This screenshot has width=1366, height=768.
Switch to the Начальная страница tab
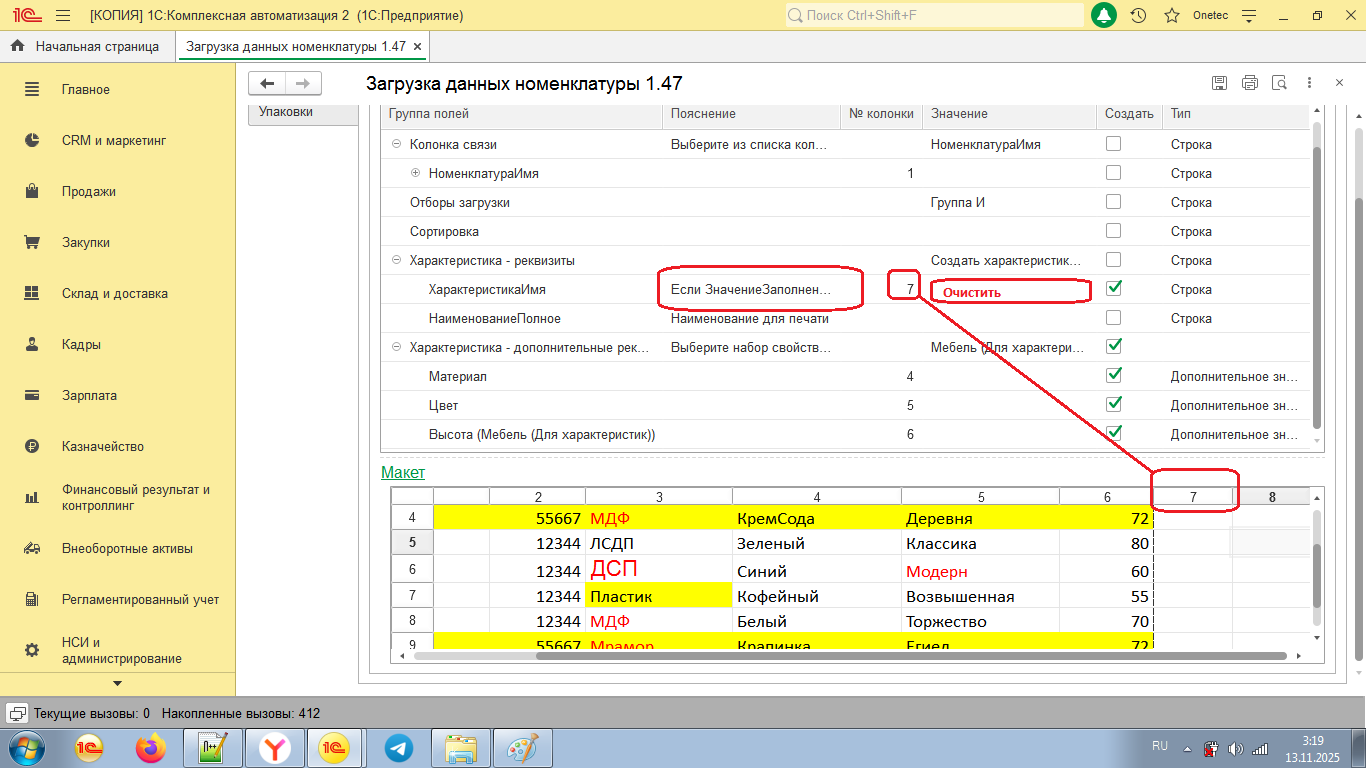click(96, 47)
